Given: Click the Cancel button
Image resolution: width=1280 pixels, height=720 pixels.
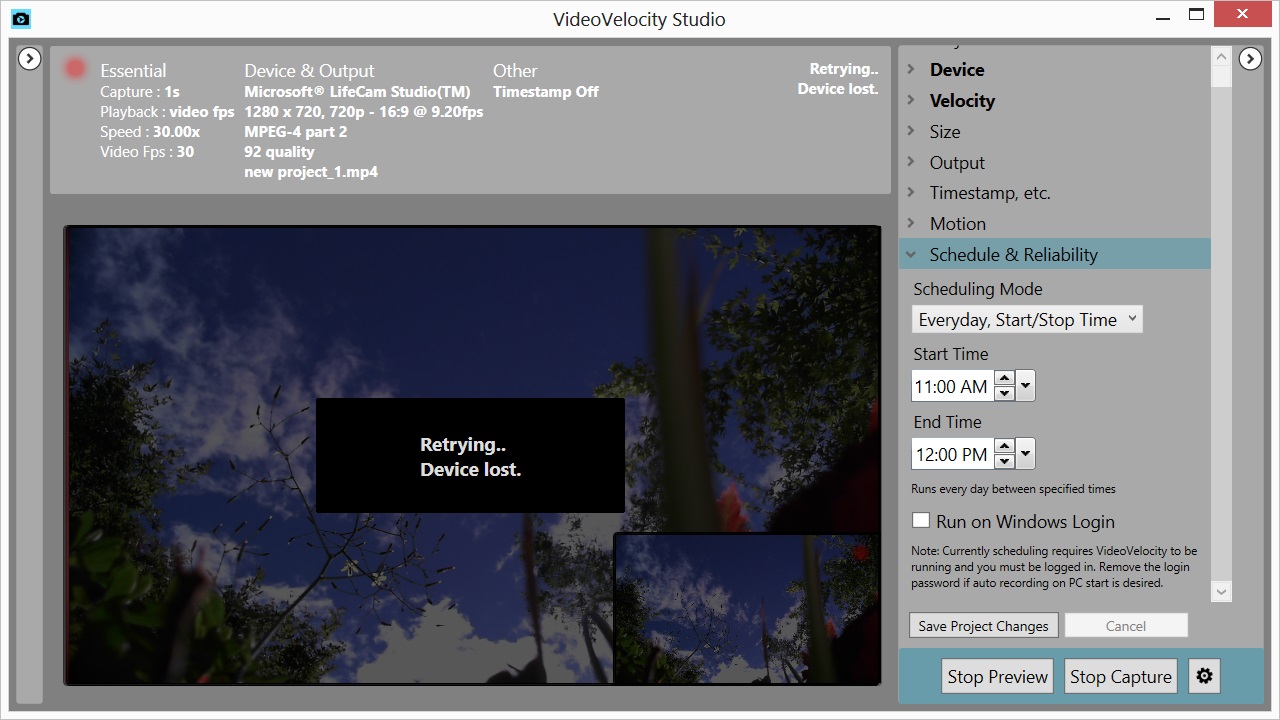Looking at the screenshot, I should tap(1126, 626).
